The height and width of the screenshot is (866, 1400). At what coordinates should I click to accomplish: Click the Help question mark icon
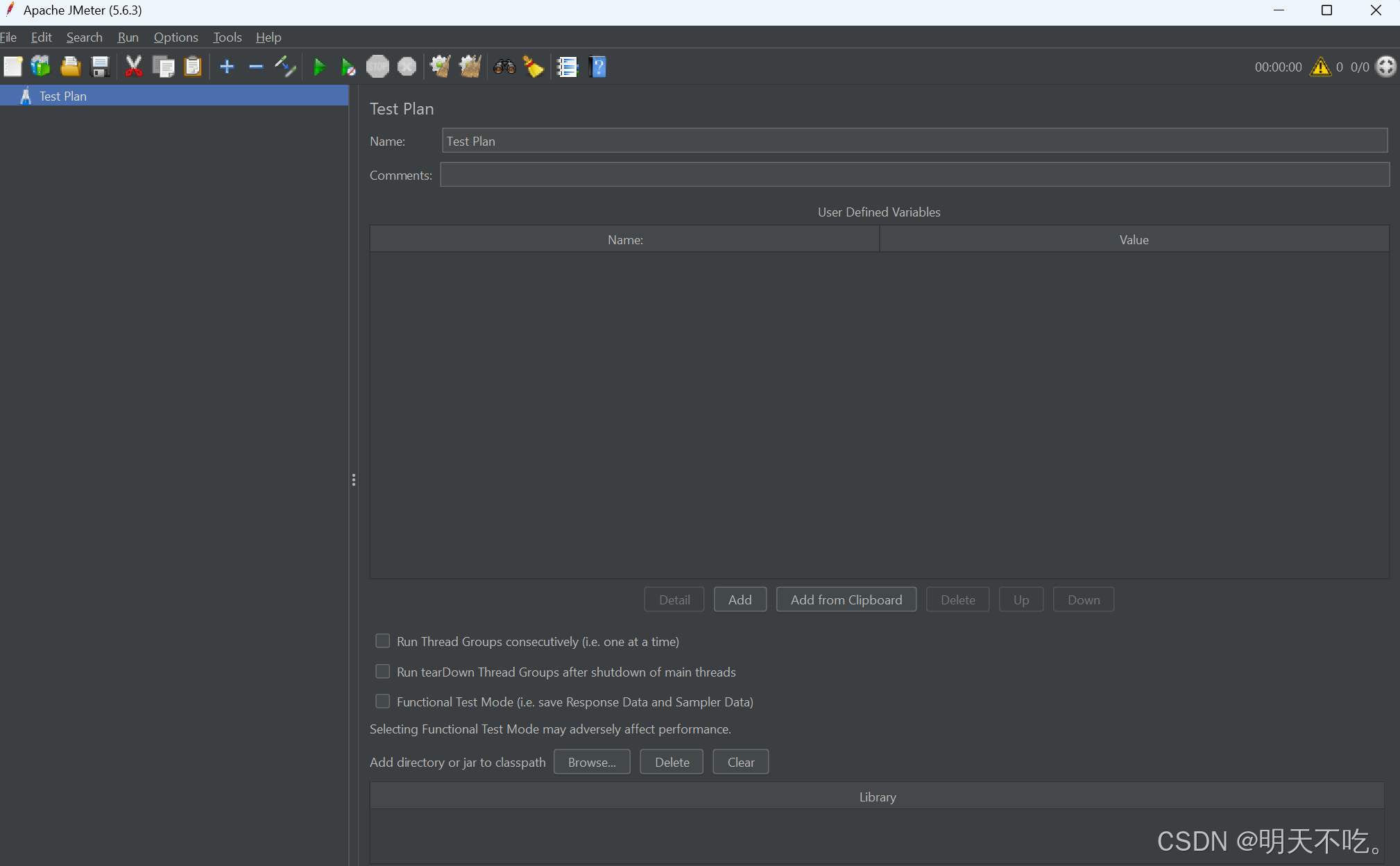click(x=597, y=67)
